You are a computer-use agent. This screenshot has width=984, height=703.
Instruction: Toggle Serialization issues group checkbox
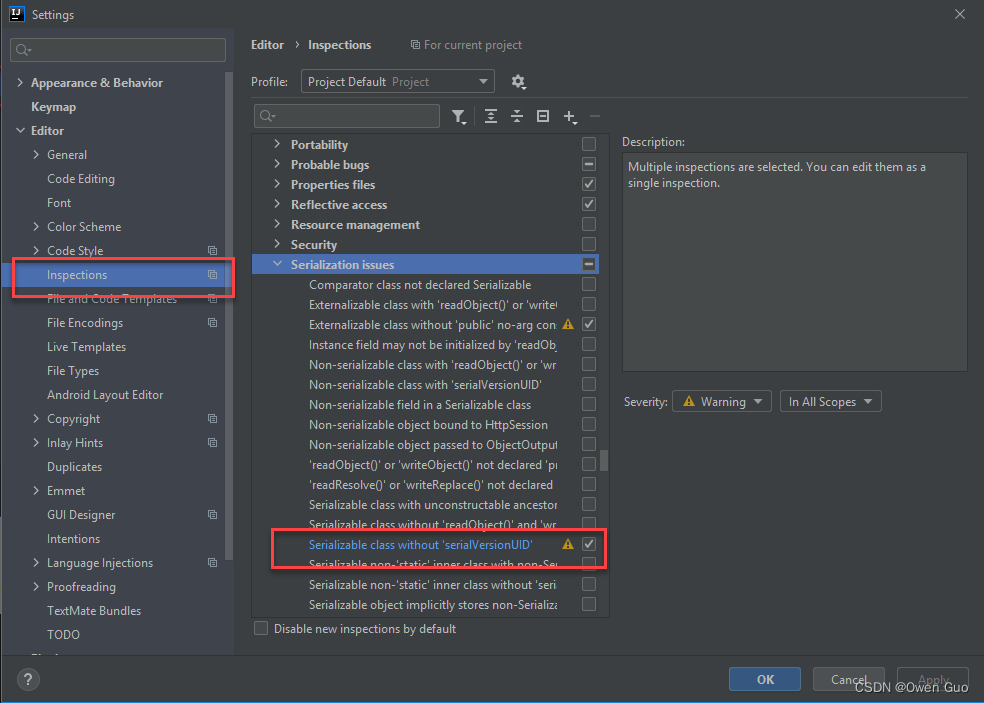[589, 264]
